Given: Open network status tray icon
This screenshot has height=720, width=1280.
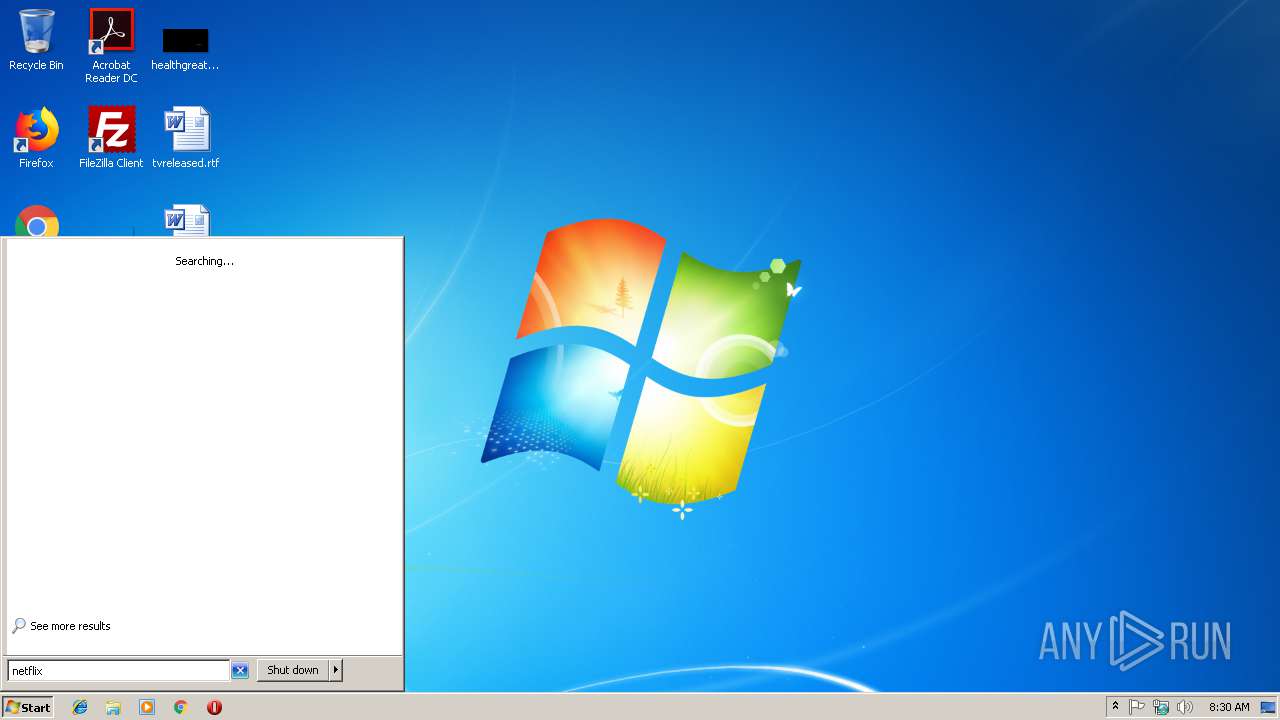Looking at the screenshot, I should [1161, 707].
